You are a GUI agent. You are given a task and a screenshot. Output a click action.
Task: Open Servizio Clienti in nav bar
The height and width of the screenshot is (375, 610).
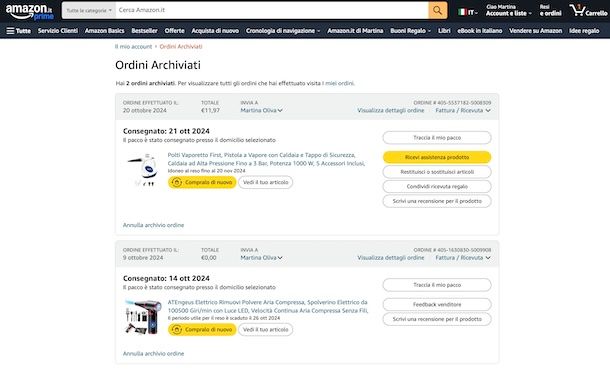pyautogui.click(x=58, y=31)
